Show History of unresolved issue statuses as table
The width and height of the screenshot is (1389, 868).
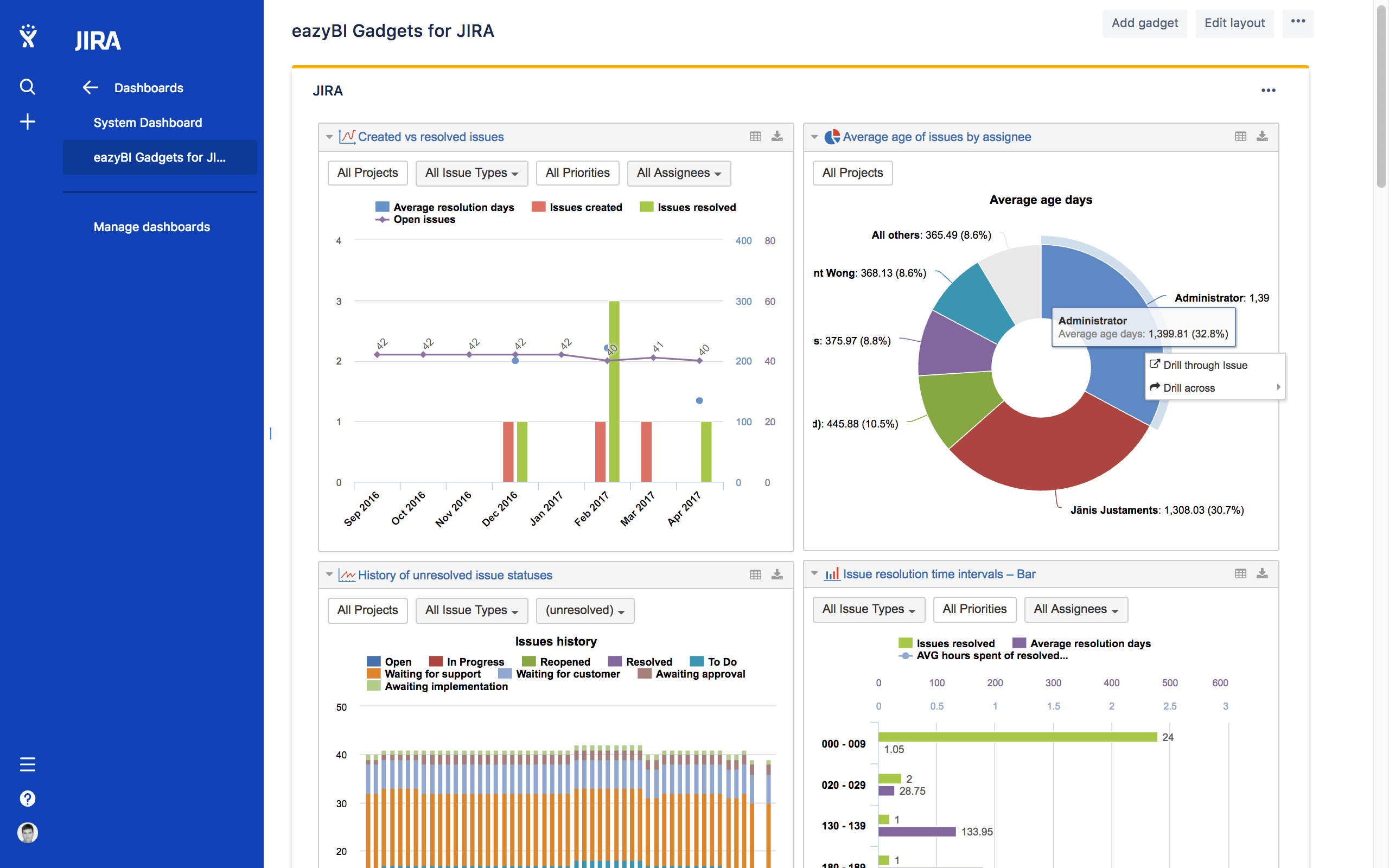coord(755,575)
